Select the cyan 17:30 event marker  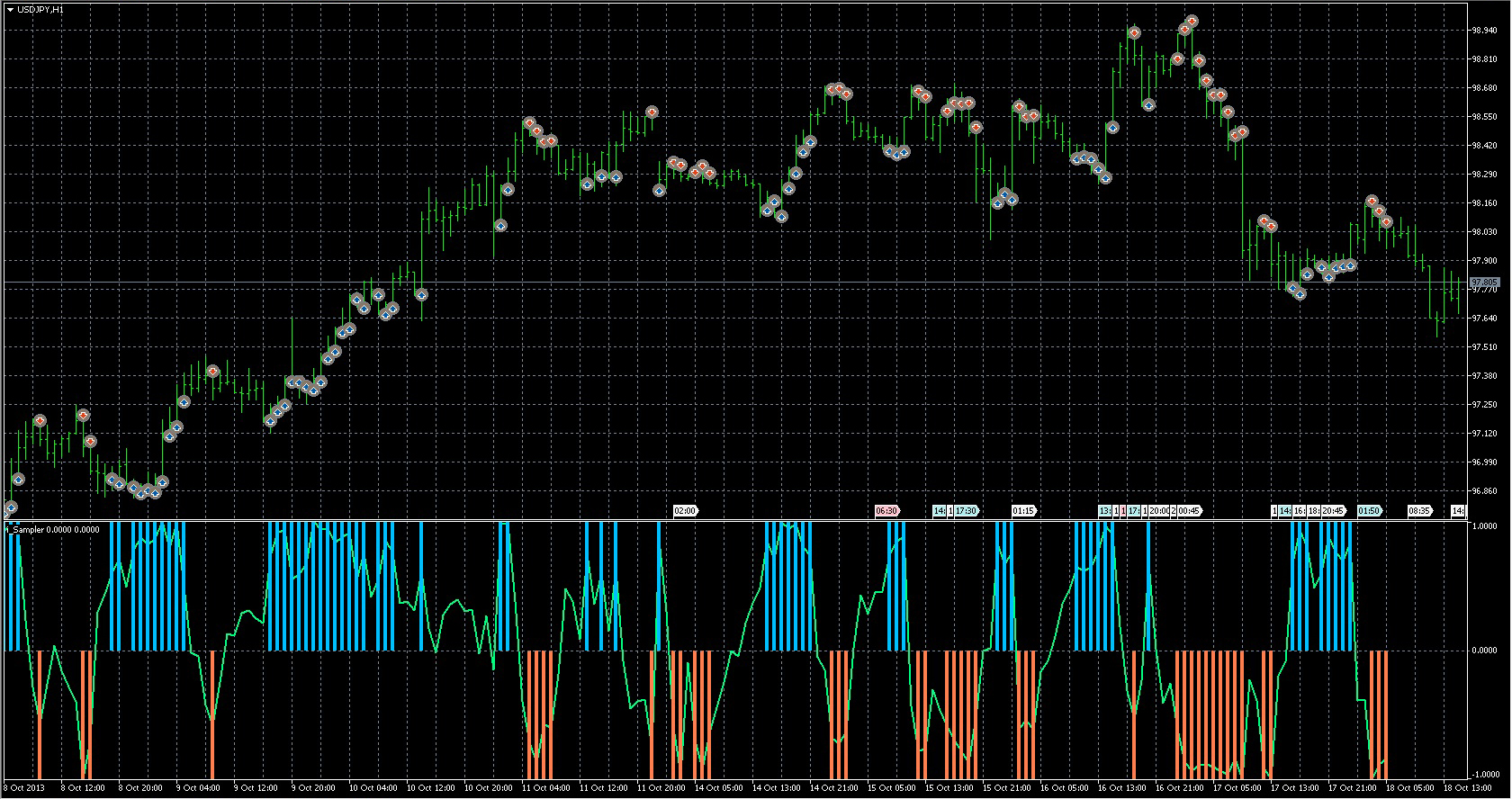tap(966, 511)
